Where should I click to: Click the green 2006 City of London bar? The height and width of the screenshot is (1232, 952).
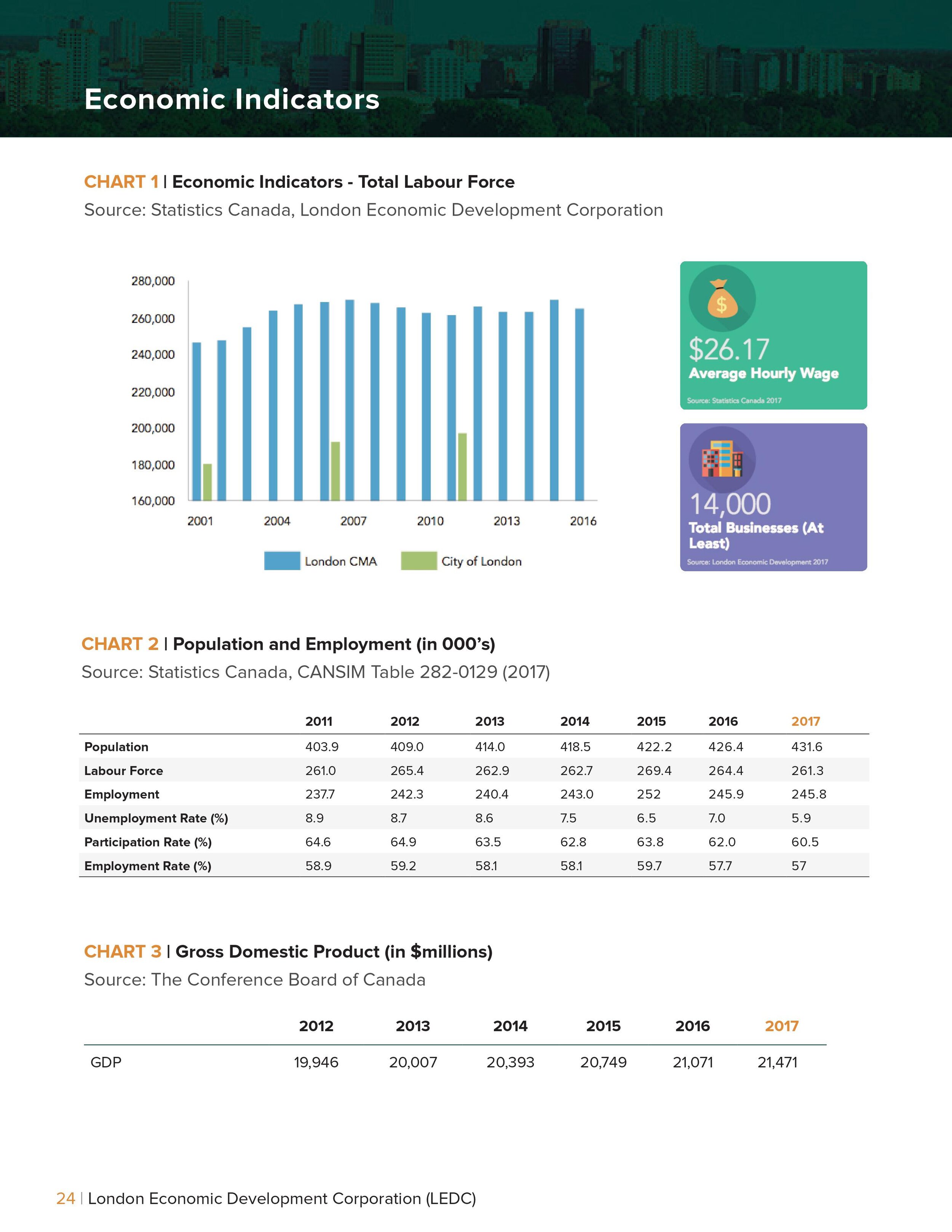pos(335,471)
